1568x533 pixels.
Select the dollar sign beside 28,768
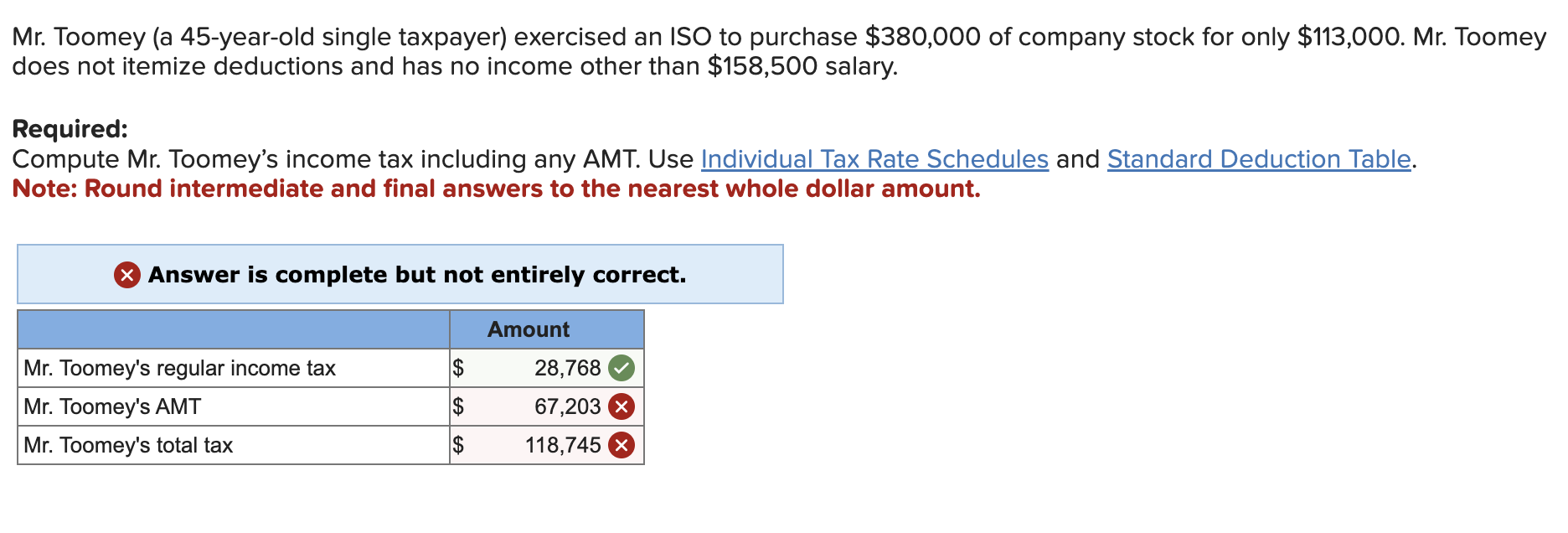[x=458, y=368]
